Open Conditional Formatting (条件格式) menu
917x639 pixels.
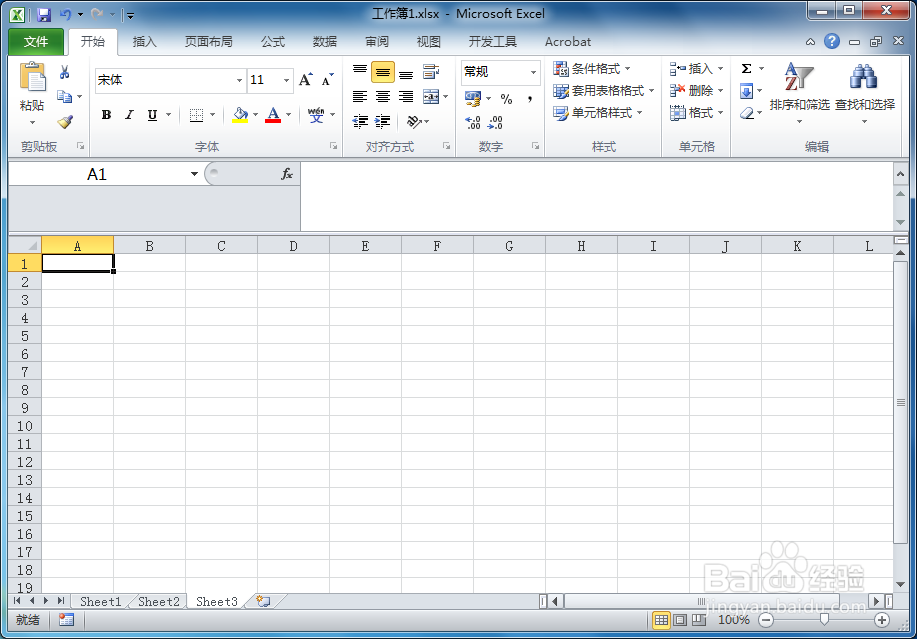pos(592,68)
